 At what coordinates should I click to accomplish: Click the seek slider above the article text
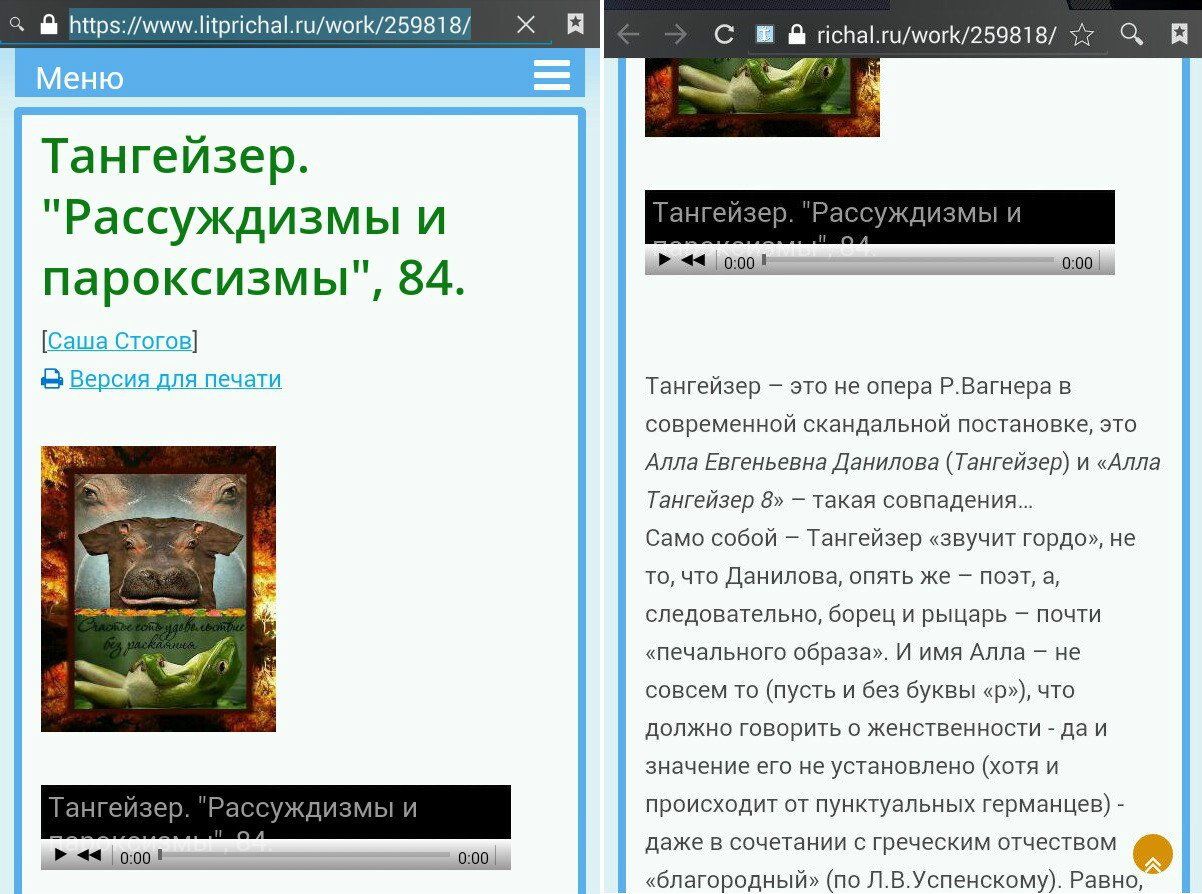[908, 261]
